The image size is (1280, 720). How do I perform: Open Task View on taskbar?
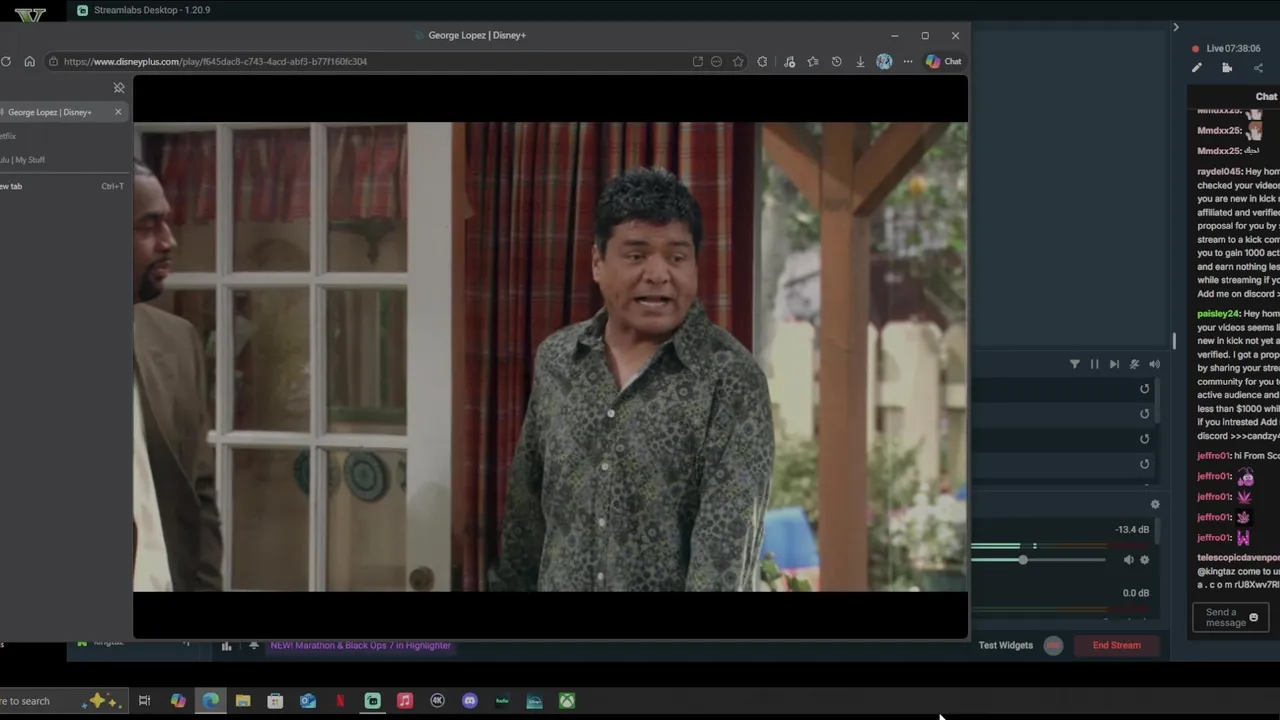tap(144, 701)
